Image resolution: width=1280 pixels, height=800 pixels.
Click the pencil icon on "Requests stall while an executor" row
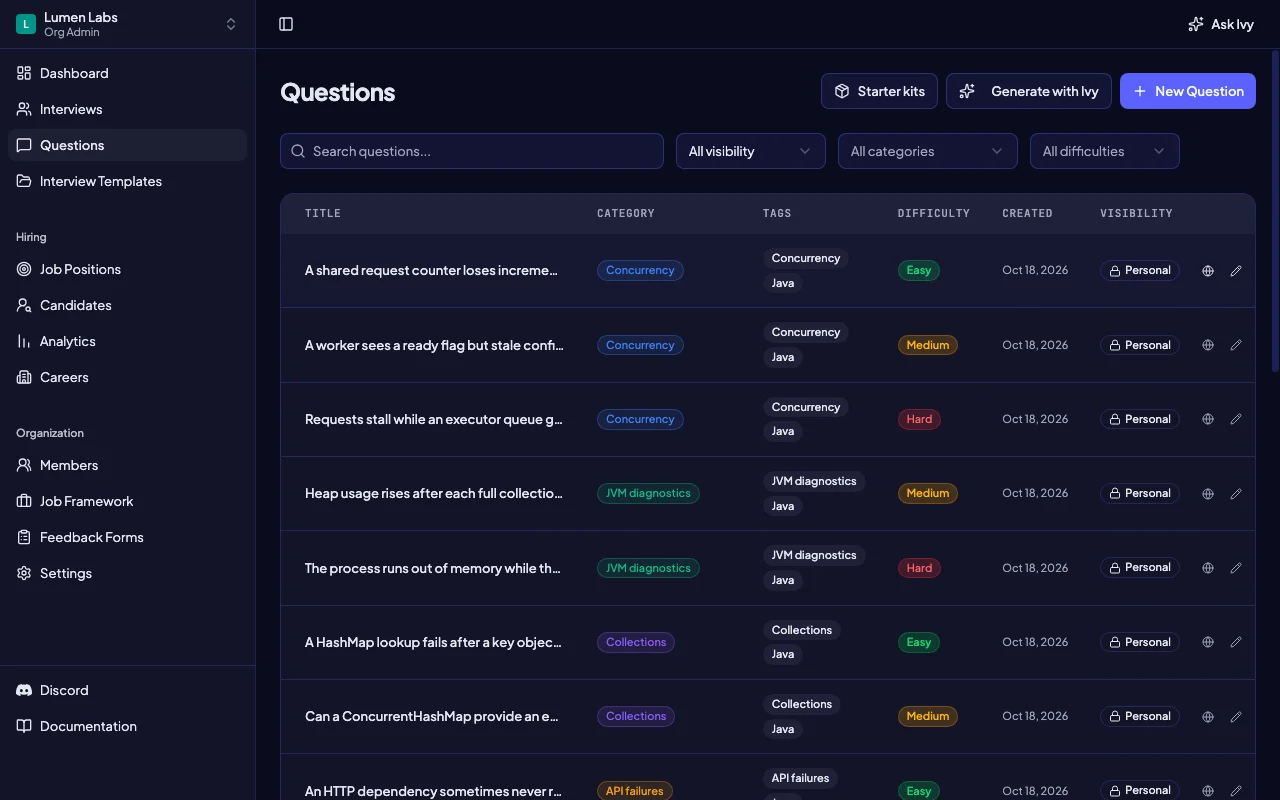coord(1236,419)
